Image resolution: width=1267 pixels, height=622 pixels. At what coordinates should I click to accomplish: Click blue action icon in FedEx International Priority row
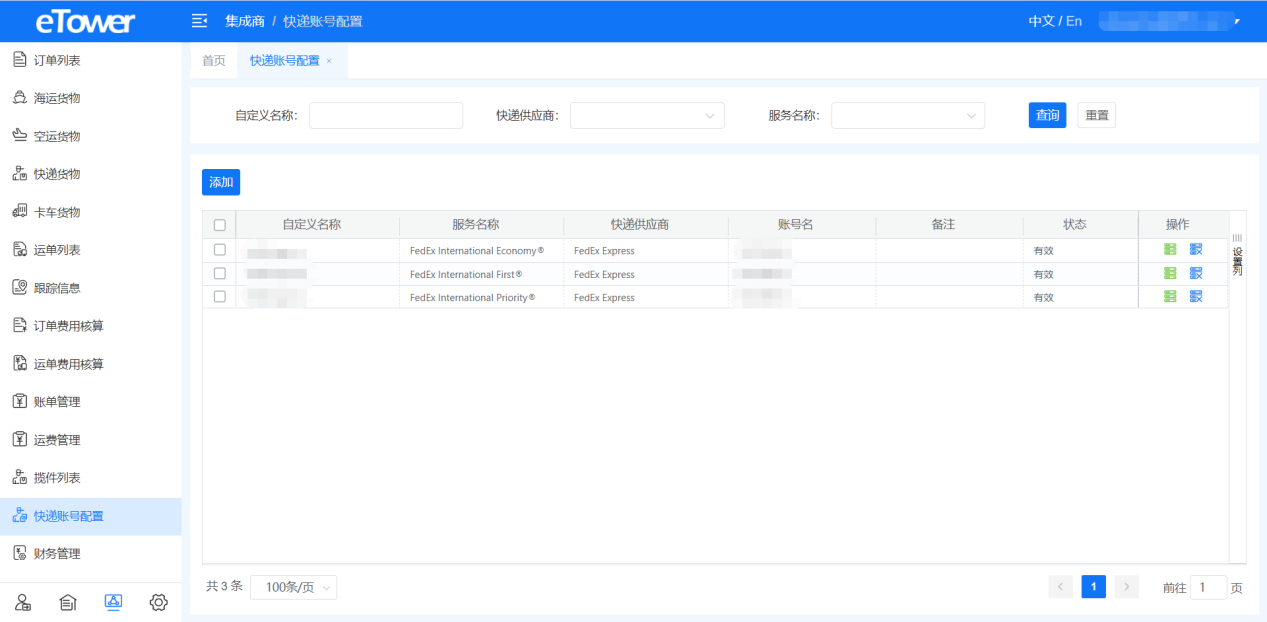(1196, 296)
